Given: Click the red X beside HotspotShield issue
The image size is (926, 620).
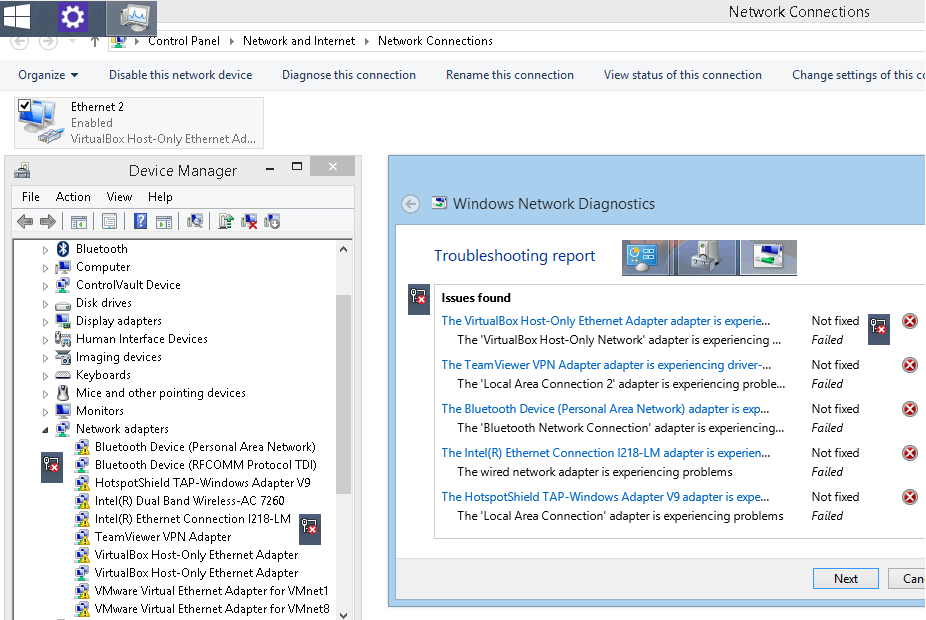Looking at the screenshot, I should pyautogui.click(x=910, y=497).
